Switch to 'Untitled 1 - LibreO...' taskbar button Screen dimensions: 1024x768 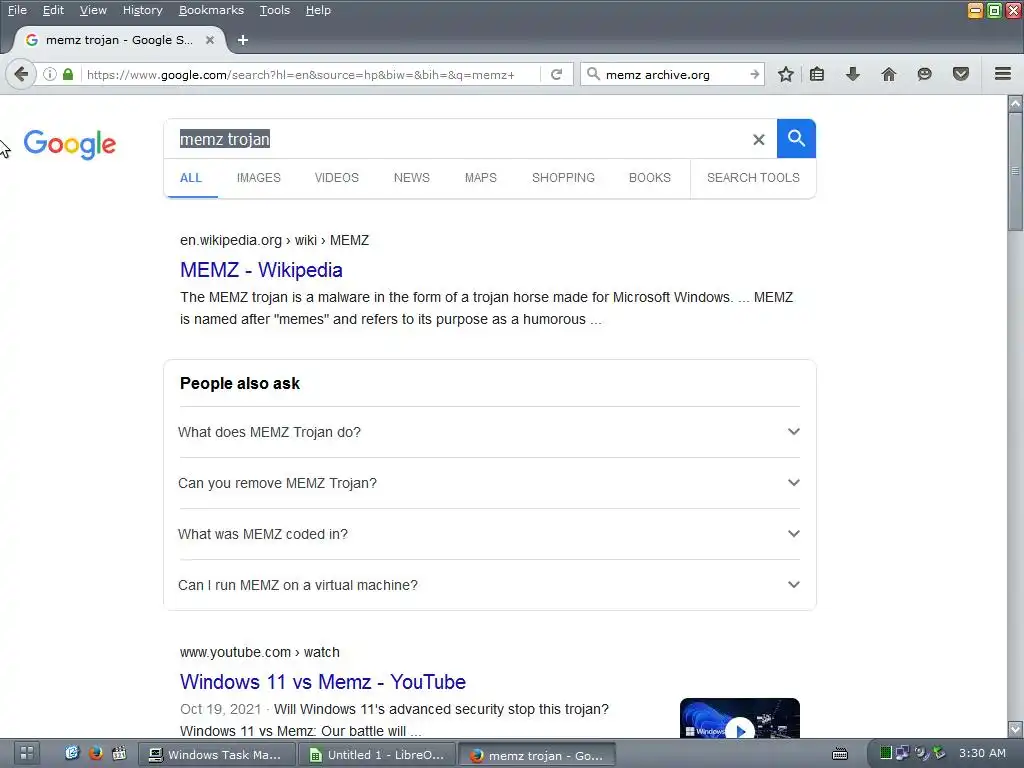pos(378,755)
